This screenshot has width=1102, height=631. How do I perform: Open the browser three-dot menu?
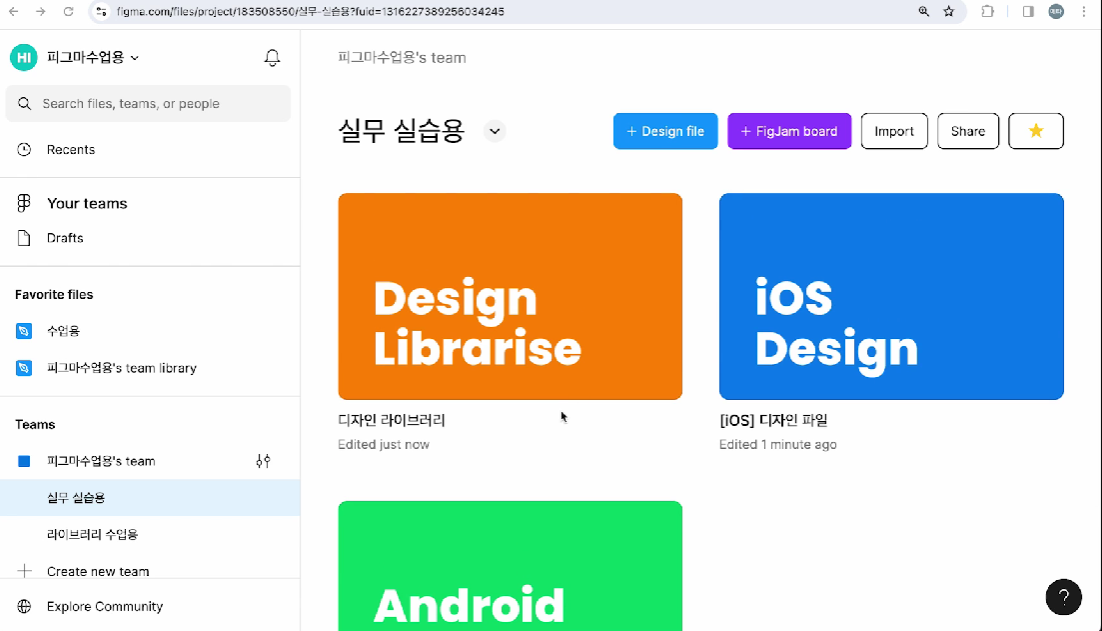tap(1084, 11)
